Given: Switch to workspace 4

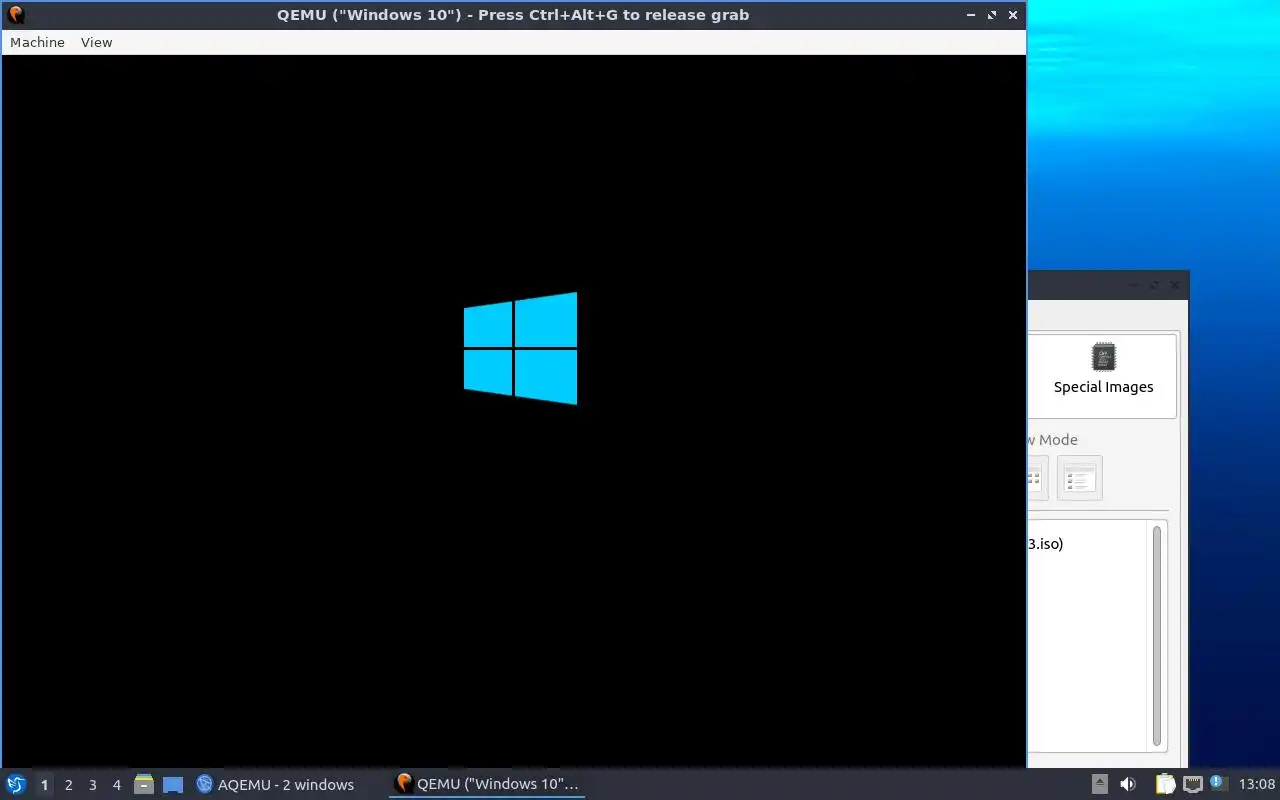Looking at the screenshot, I should (116, 785).
